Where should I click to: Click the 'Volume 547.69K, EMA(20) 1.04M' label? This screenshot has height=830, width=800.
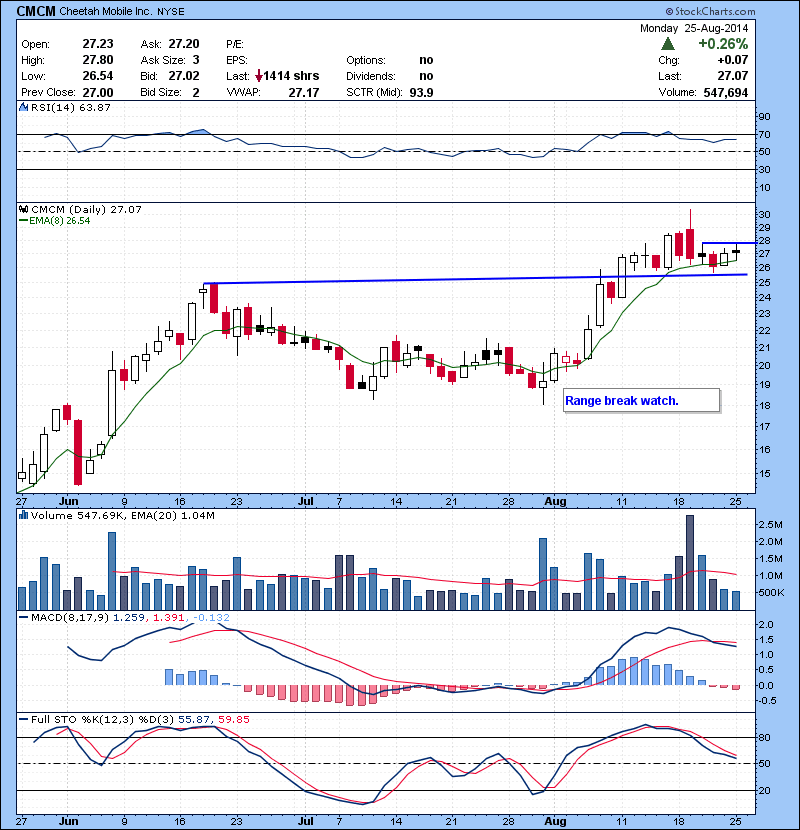pyautogui.click(x=123, y=515)
